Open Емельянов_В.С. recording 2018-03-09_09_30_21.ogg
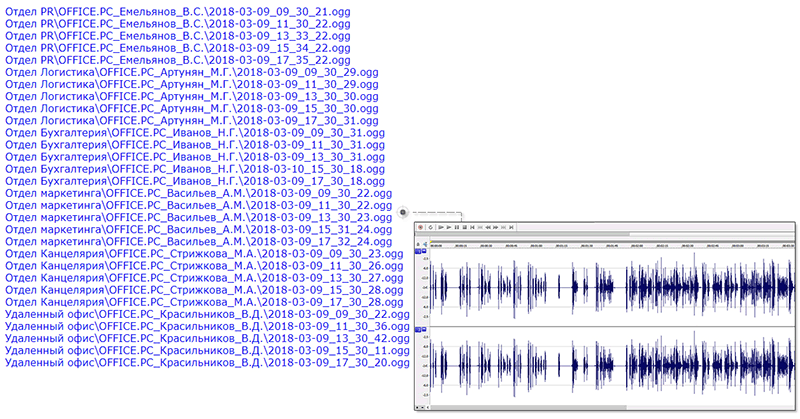800x419 pixels. [x=178, y=8]
